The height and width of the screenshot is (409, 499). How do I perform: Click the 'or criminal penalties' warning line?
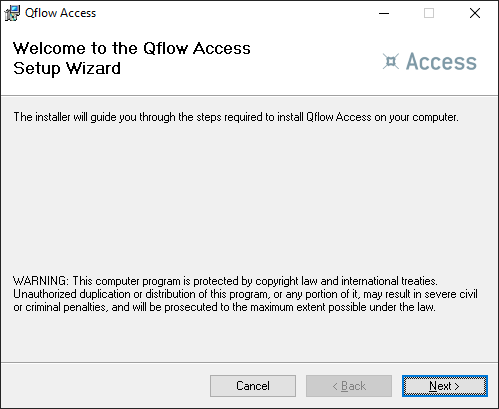pyautogui.click(x=224, y=307)
